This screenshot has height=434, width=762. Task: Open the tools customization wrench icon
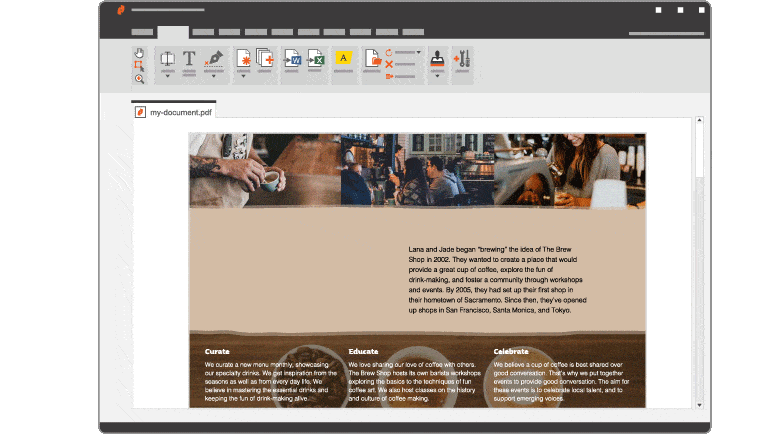462,59
